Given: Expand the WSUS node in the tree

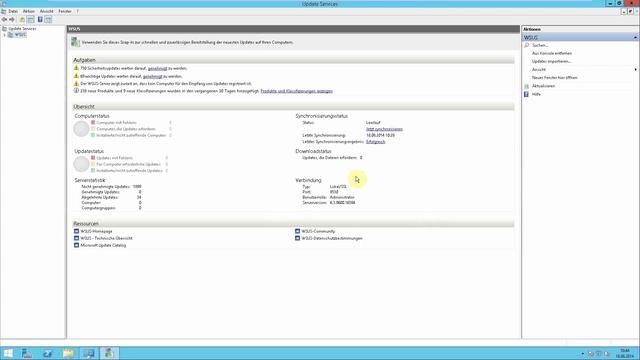Looking at the screenshot, I should (x=4, y=35).
